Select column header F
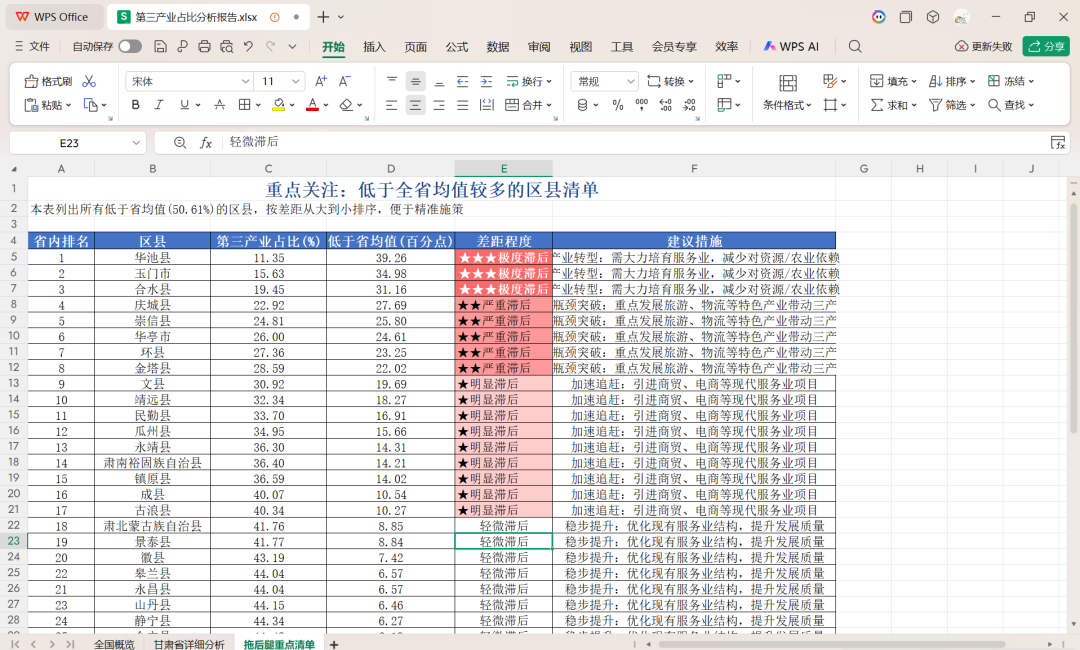The height and width of the screenshot is (650, 1080). tap(694, 169)
